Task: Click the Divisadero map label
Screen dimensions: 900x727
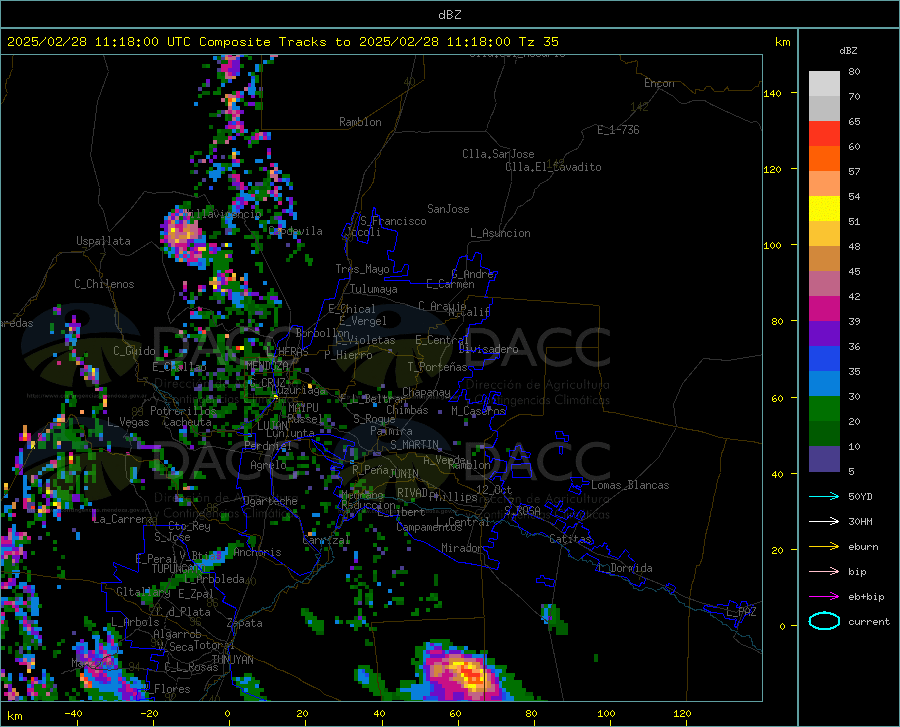Action: coord(488,349)
